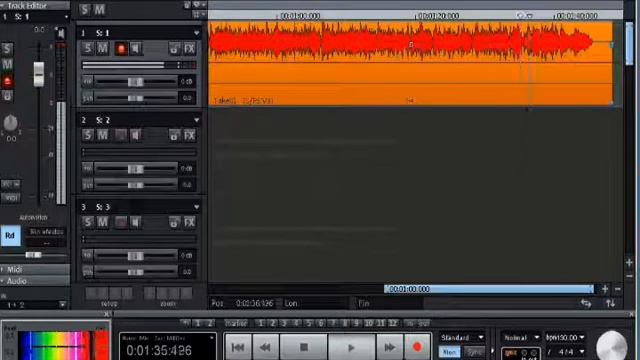
Task: Click skip to start transport button
Action: tap(238, 347)
